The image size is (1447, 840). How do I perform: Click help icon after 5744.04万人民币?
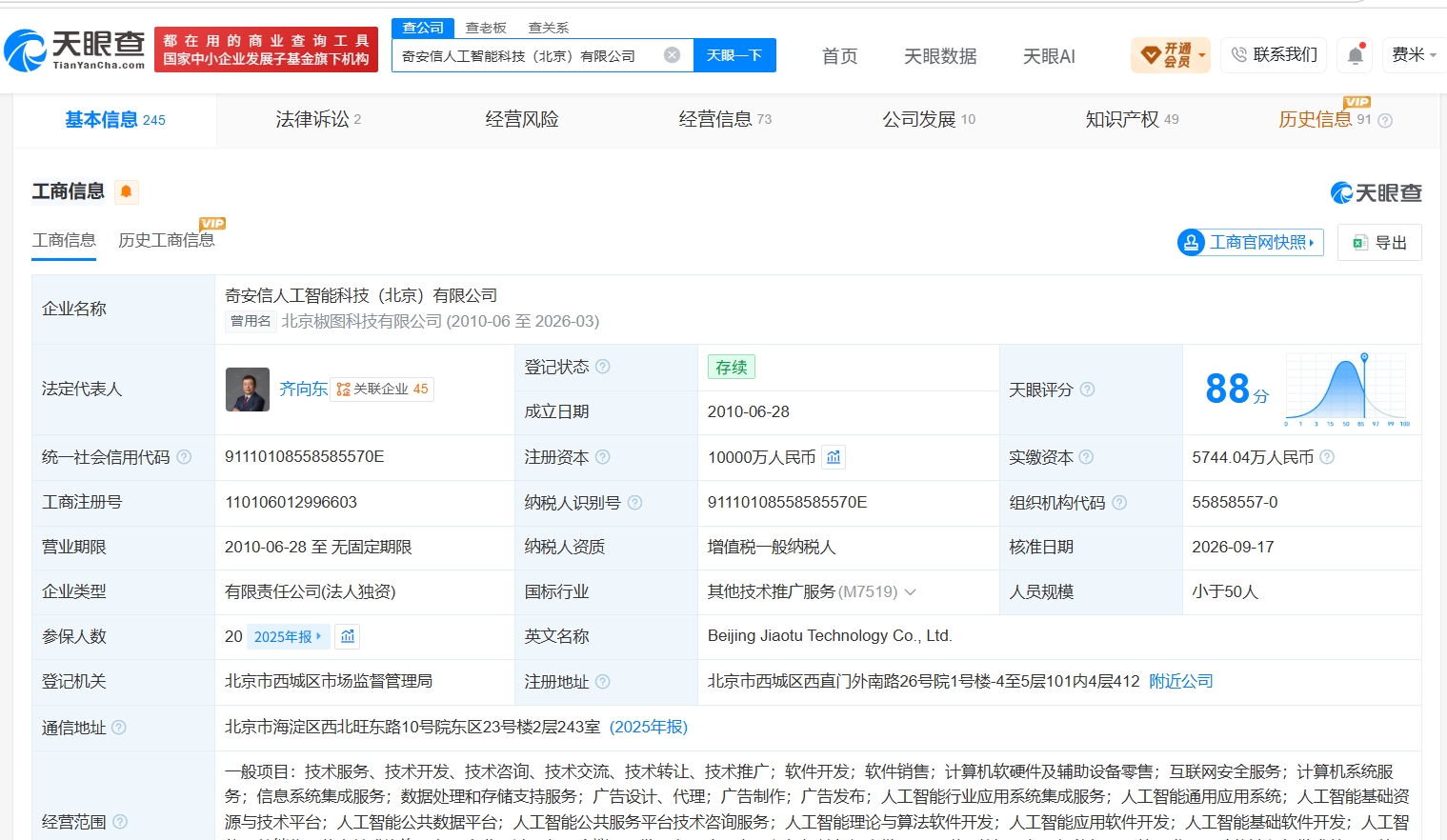1327,457
